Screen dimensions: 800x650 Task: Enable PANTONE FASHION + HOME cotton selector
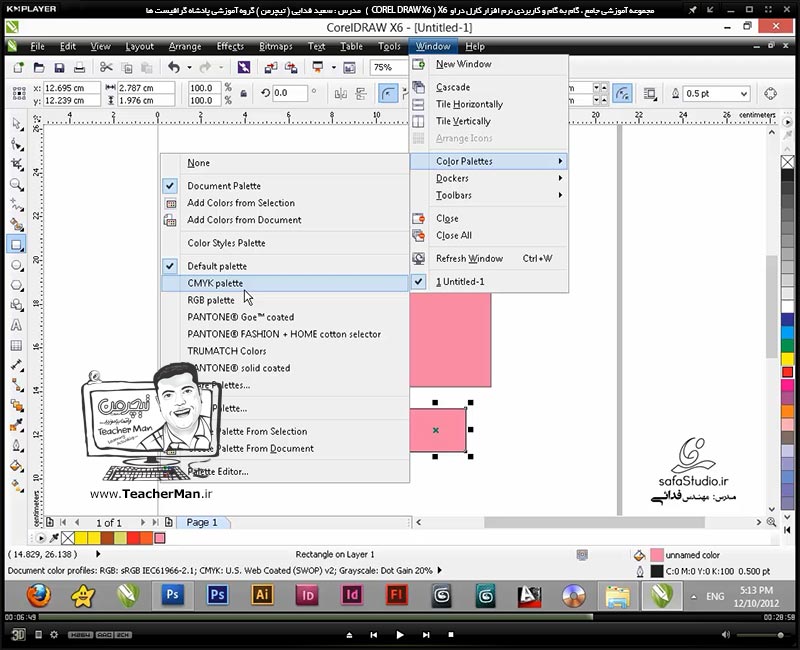pos(285,334)
